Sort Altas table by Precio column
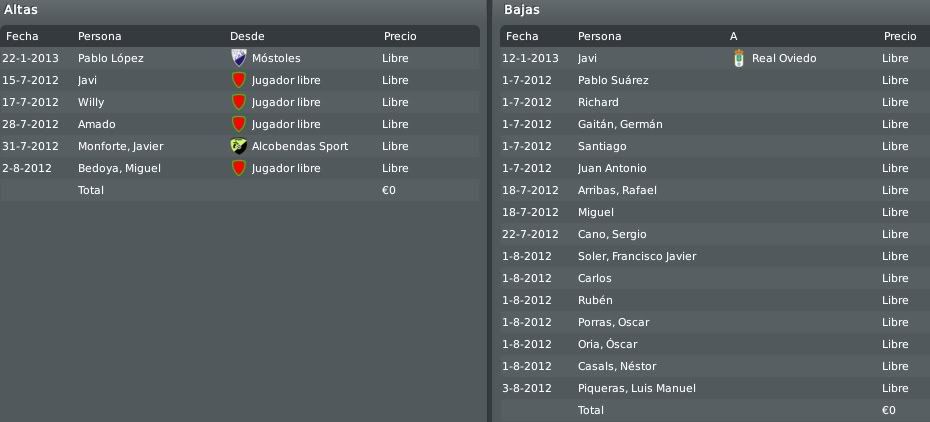 point(400,36)
